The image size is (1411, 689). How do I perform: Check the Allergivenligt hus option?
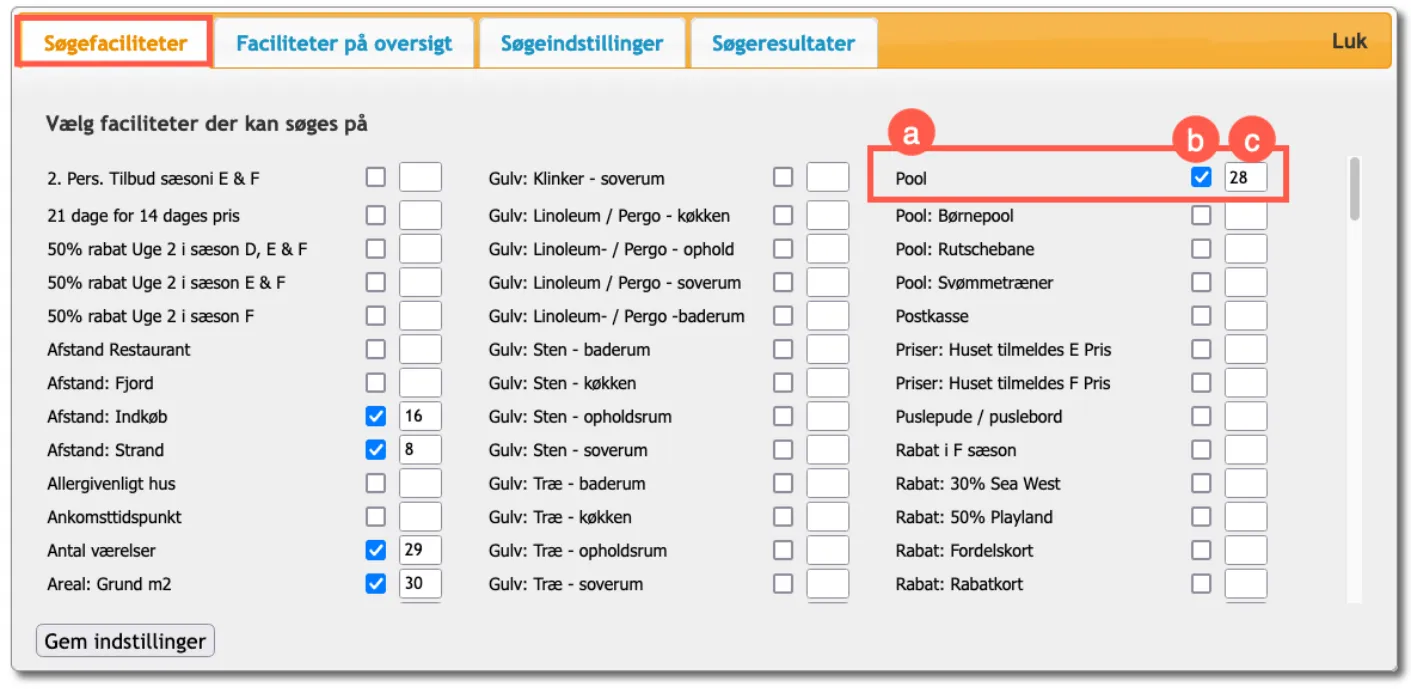click(375, 483)
